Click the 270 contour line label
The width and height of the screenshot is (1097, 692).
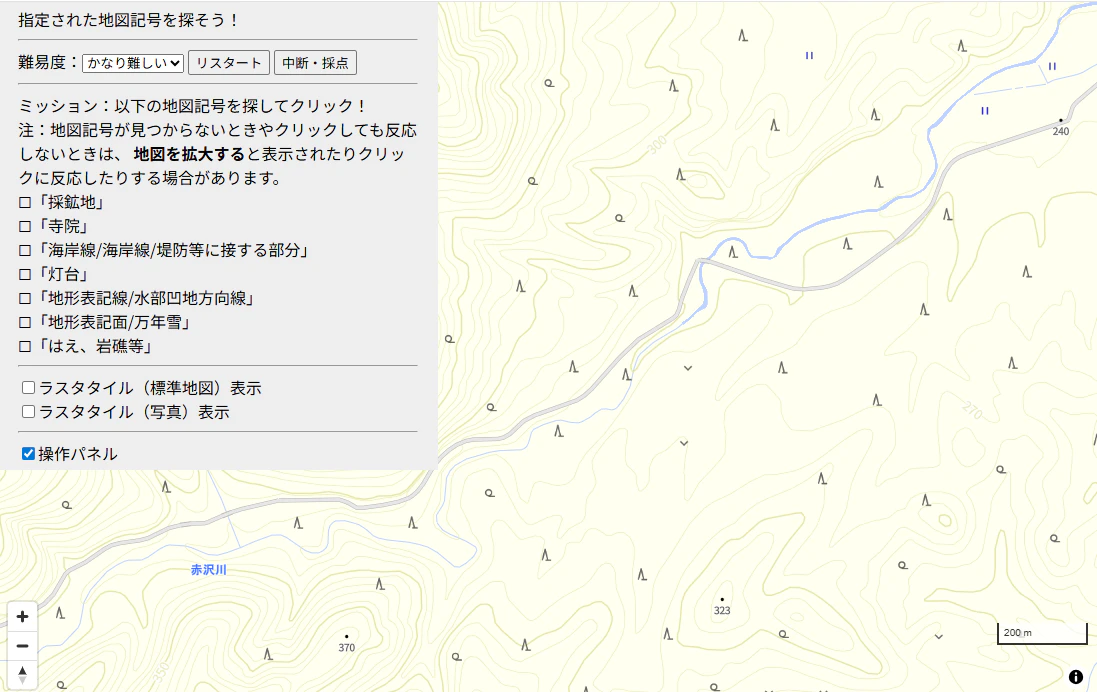(972, 409)
